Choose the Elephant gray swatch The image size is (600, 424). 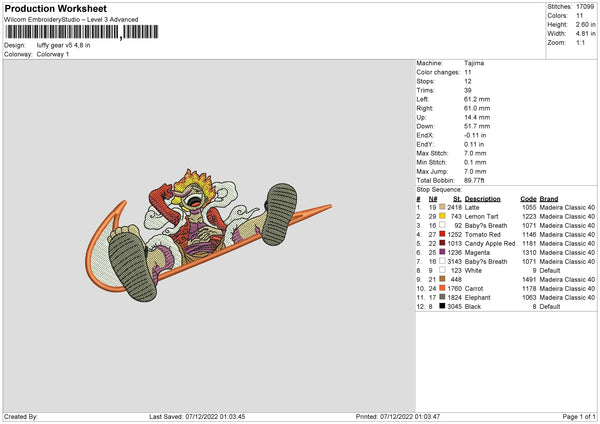pyautogui.click(x=442, y=297)
